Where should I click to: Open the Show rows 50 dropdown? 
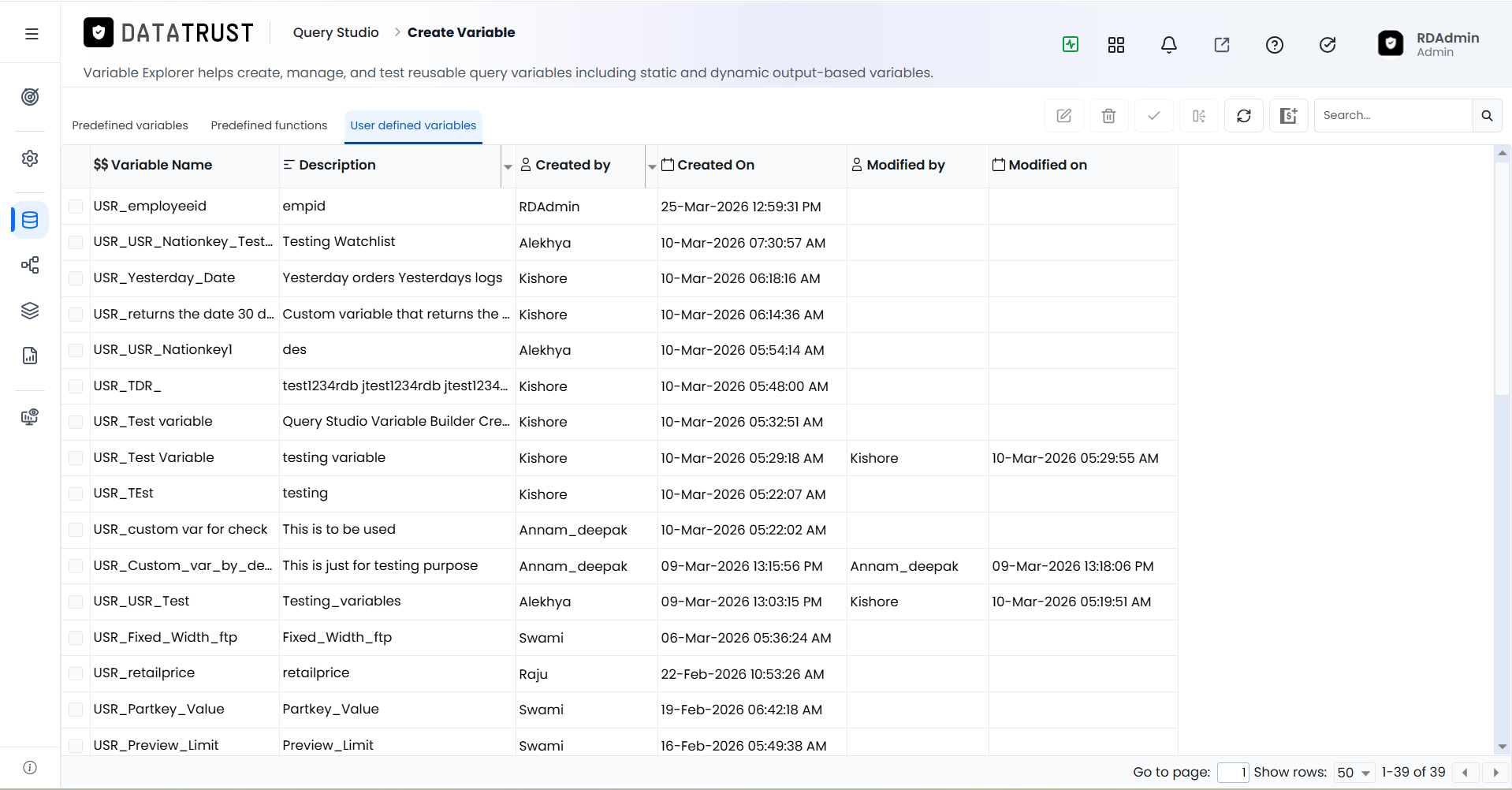pyautogui.click(x=1354, y=773)
